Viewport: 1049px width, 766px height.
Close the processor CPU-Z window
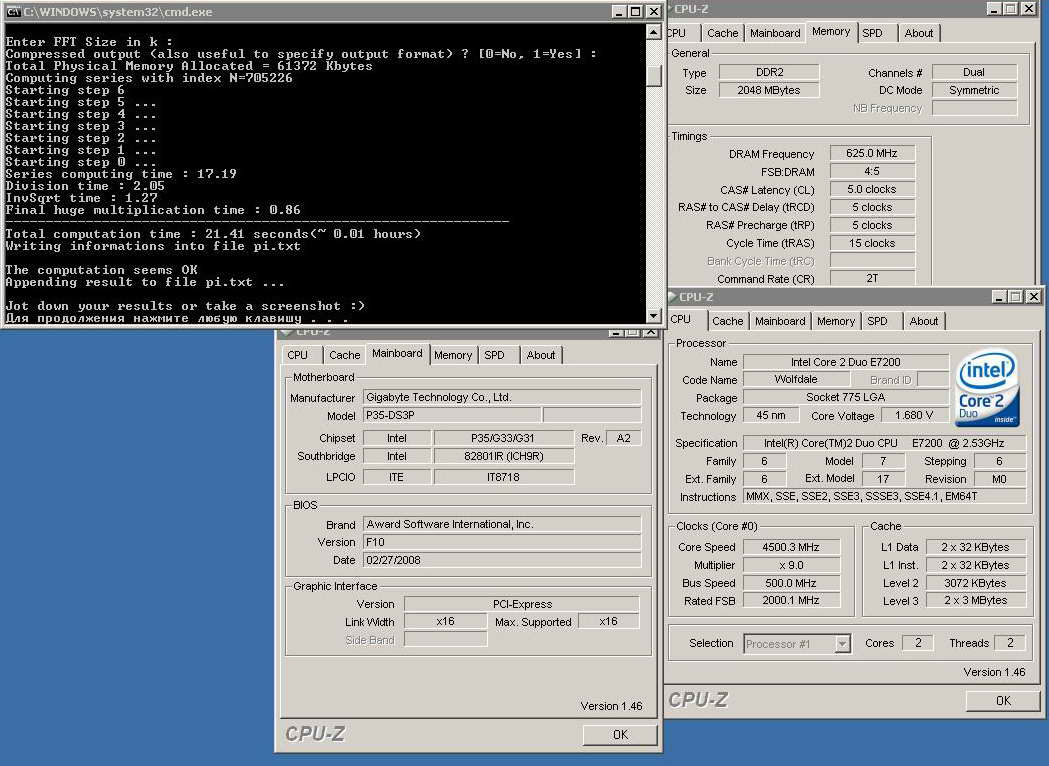click(1034, 296)
